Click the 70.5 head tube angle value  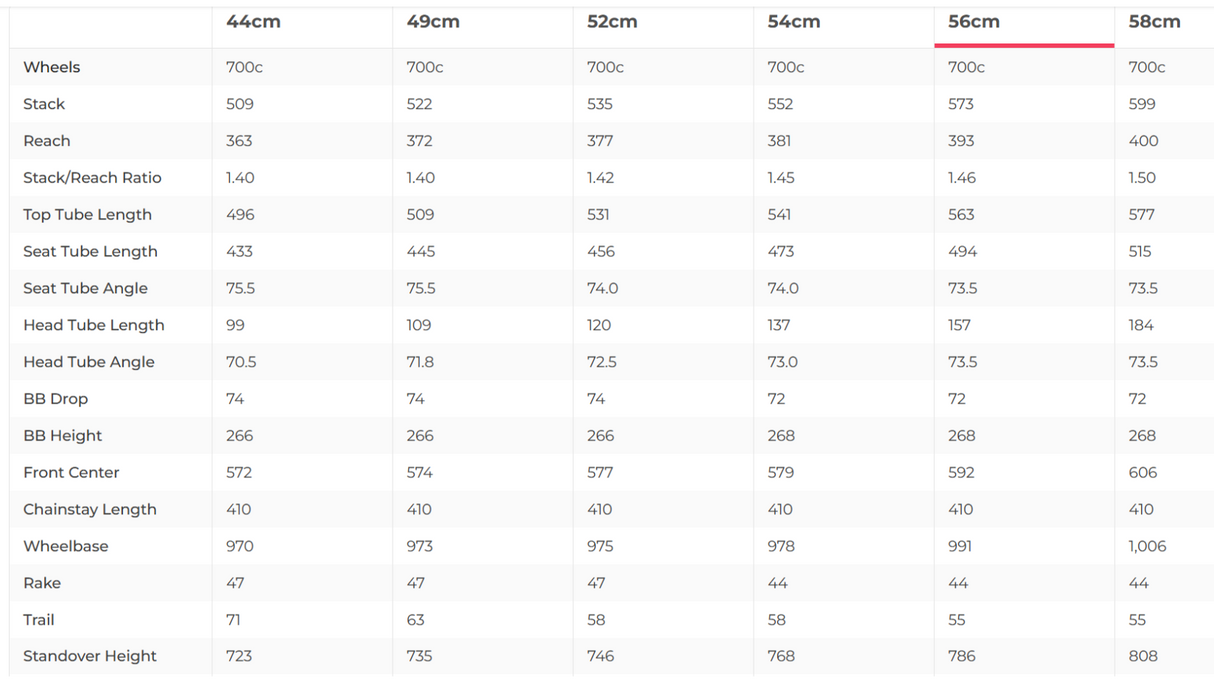tap(241, 362)
